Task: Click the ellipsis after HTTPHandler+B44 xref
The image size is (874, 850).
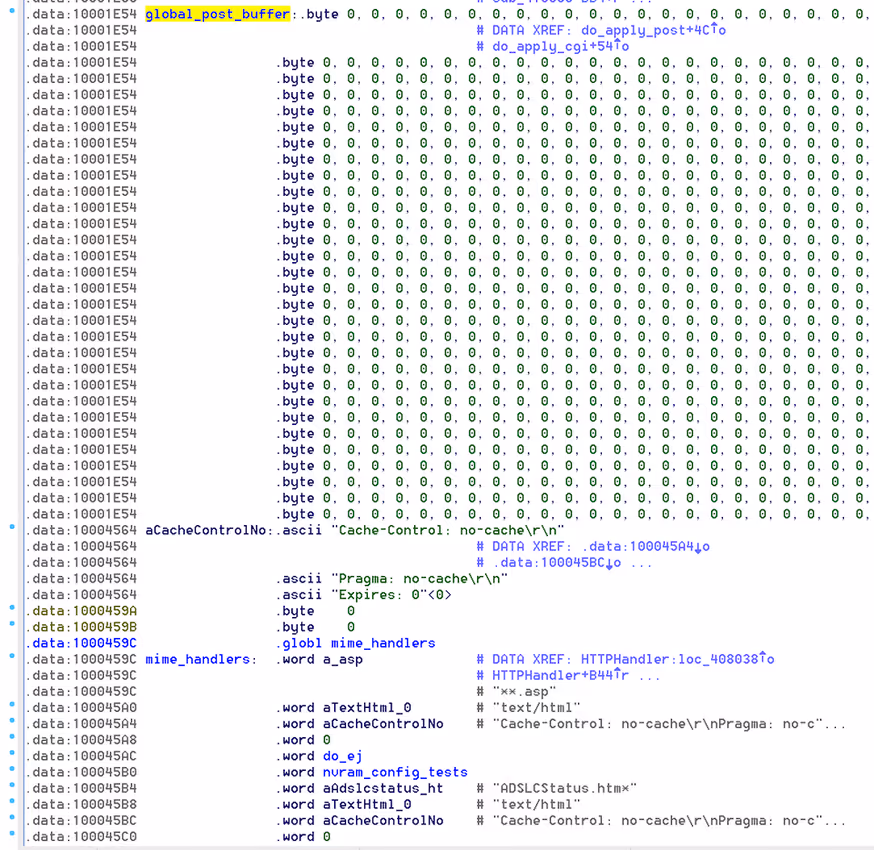Action: [x=649, y=677]
